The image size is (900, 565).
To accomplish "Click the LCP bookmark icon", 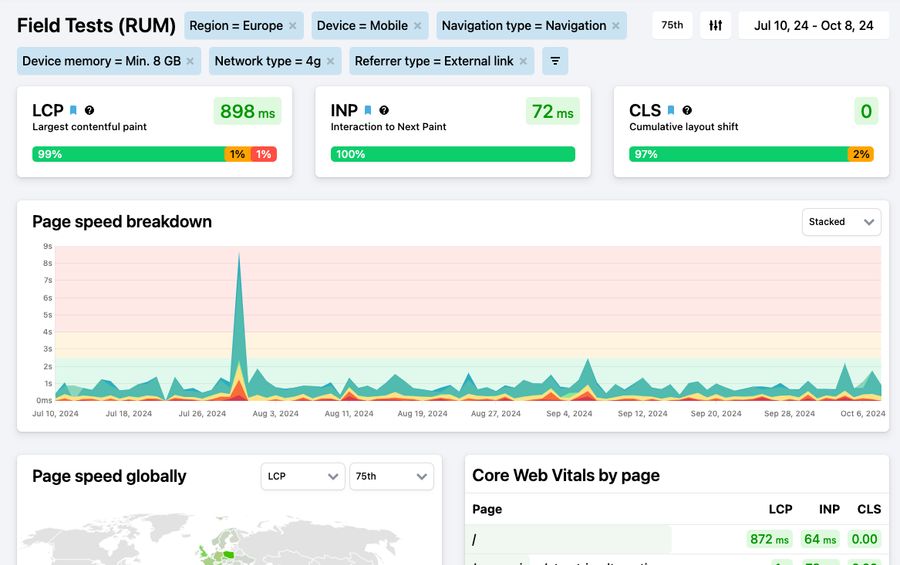I will click(x=73, y=111).
